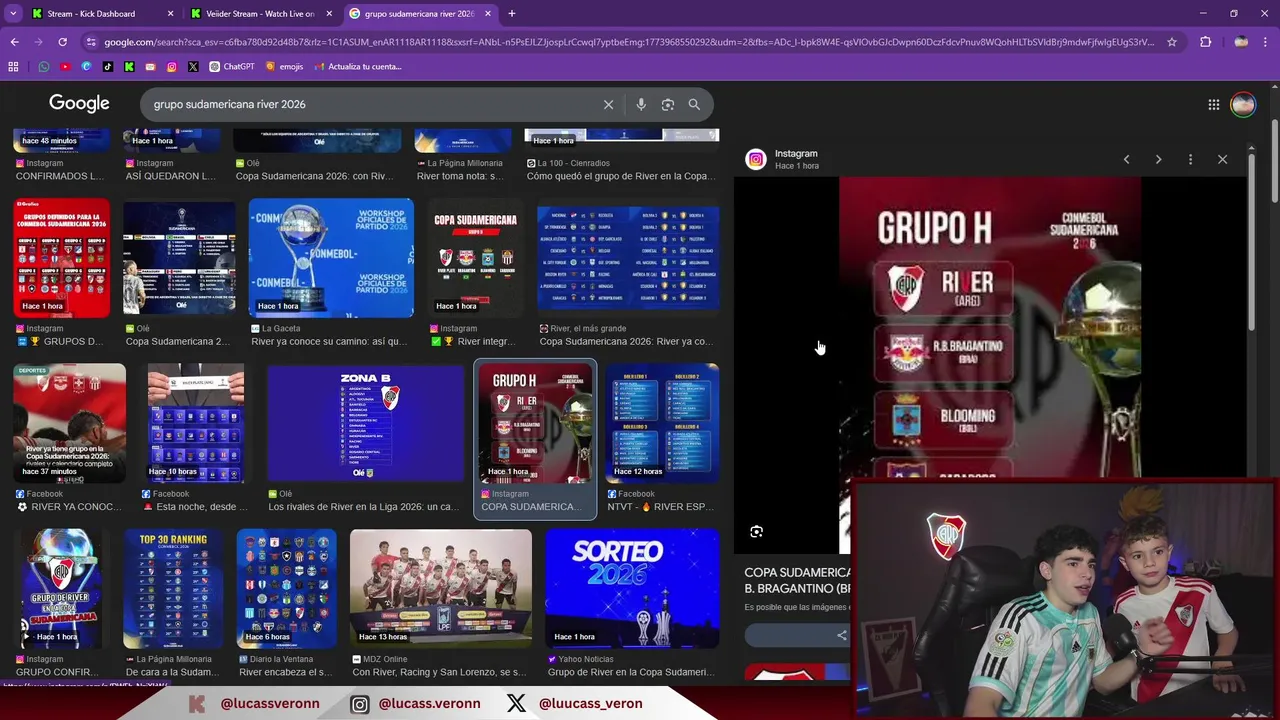
Task: Open the Chrome three-dot menu
Action: 1266,42
